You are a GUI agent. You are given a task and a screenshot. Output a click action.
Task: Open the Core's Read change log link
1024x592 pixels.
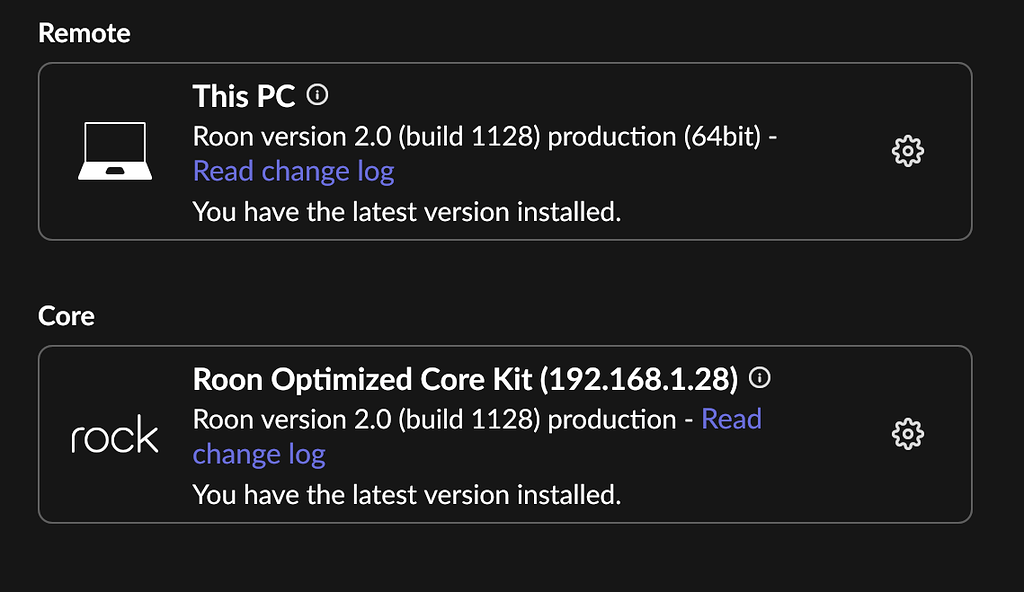[x=731, y=419]
